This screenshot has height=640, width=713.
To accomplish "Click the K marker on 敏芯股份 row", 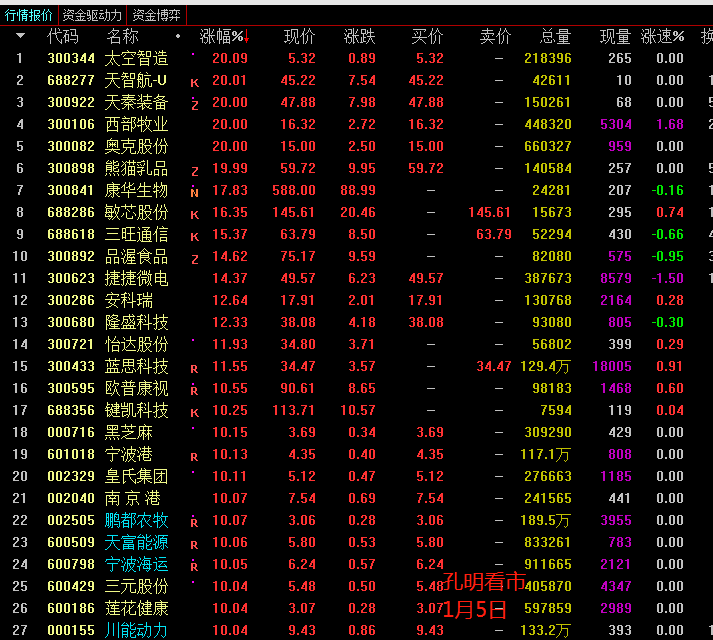I will click(x=195, y=215).
